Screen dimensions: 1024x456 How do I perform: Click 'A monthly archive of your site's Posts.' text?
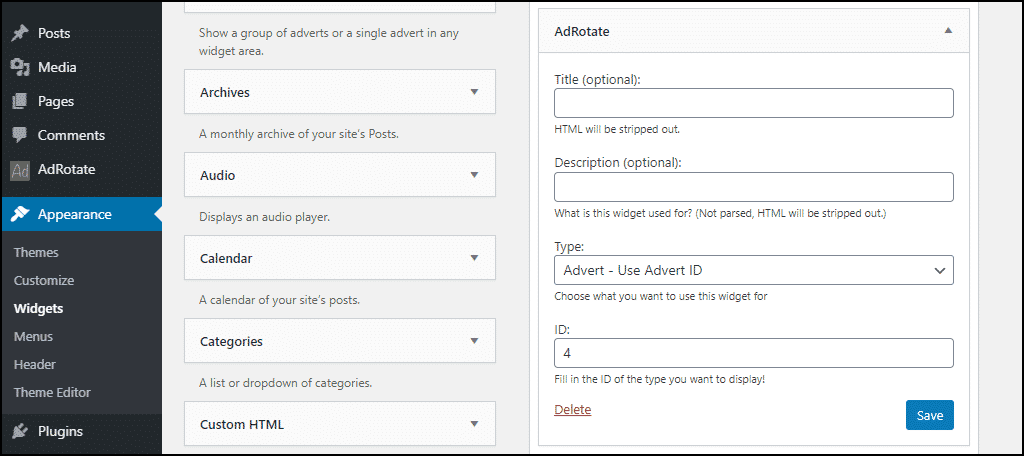pyautogui.click(x=298, y=135)
